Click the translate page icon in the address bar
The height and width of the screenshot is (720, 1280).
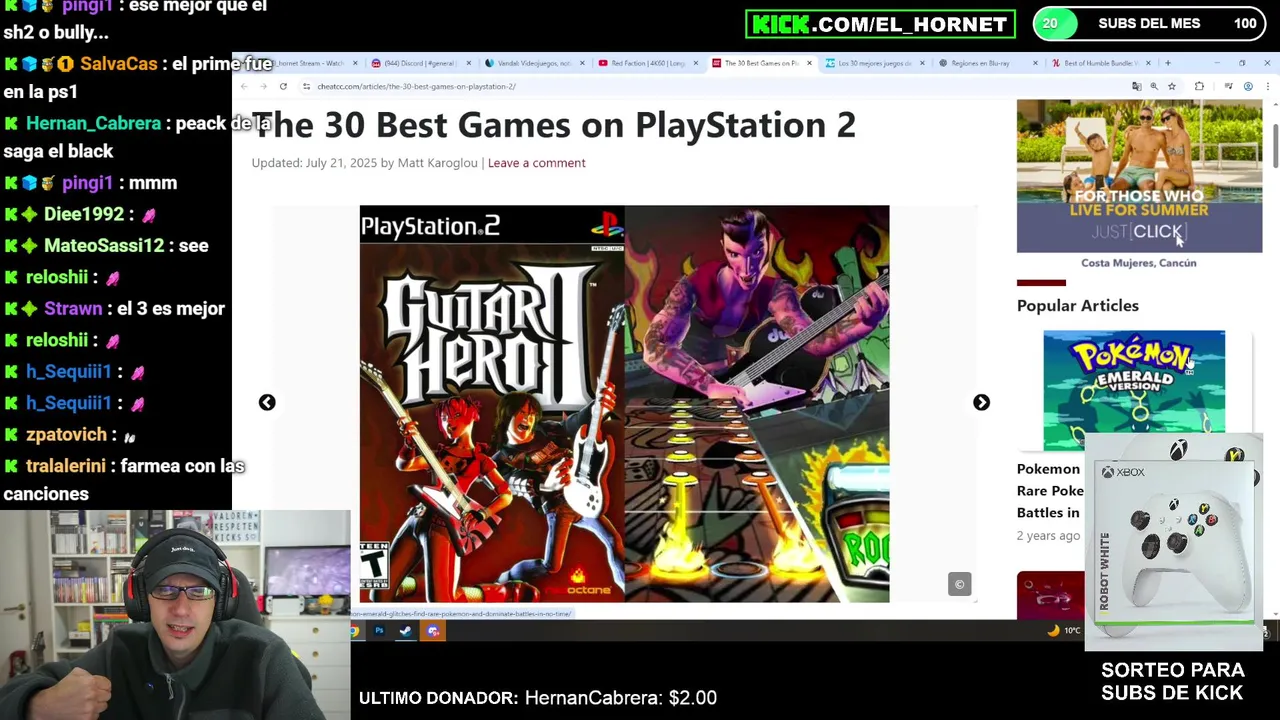[x=1136, y=87]
